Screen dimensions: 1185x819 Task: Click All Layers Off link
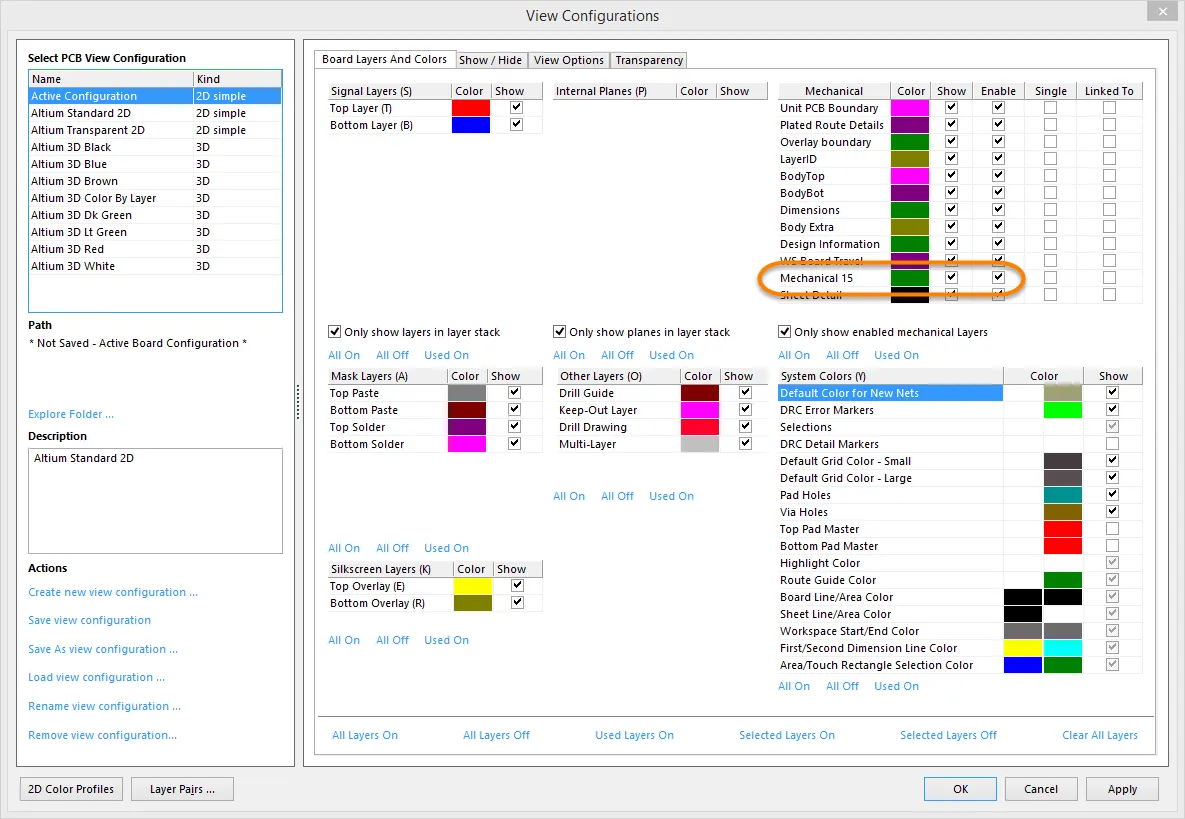click(497, 735)
